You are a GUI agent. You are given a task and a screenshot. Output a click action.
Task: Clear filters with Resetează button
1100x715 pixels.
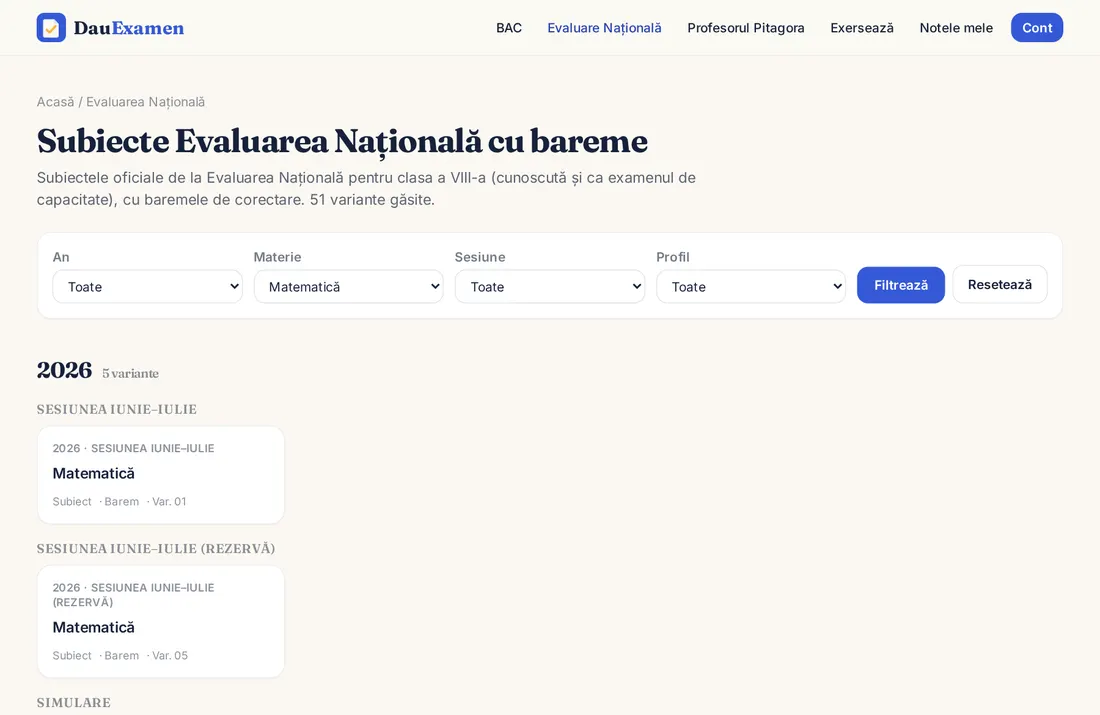(1000, 284)
